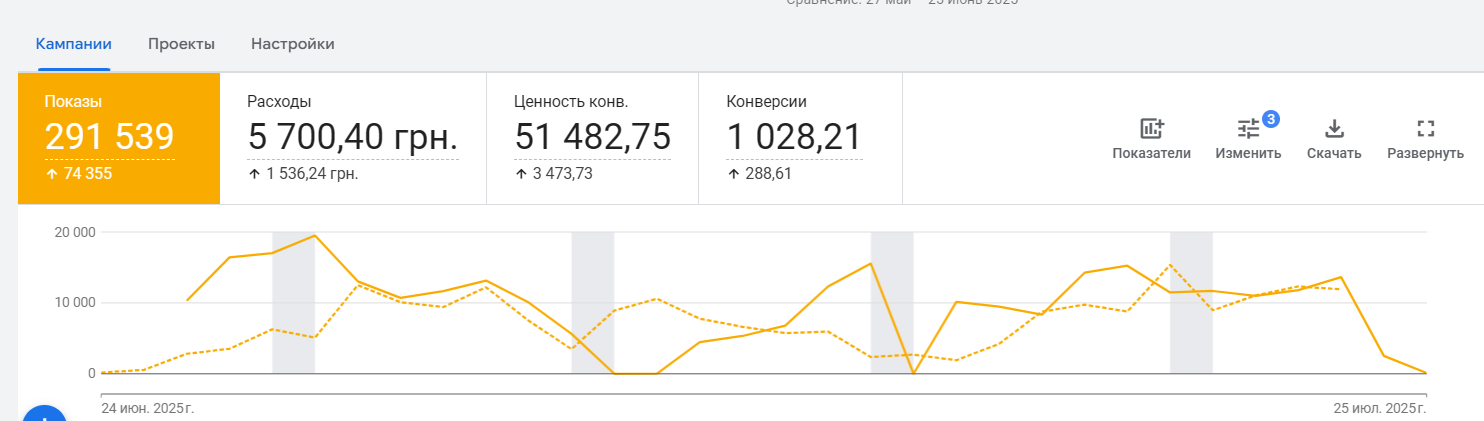The image size is (1484, 421).
Task: Download chart data via Скачать icon
Action: [x=1334, y=129]
